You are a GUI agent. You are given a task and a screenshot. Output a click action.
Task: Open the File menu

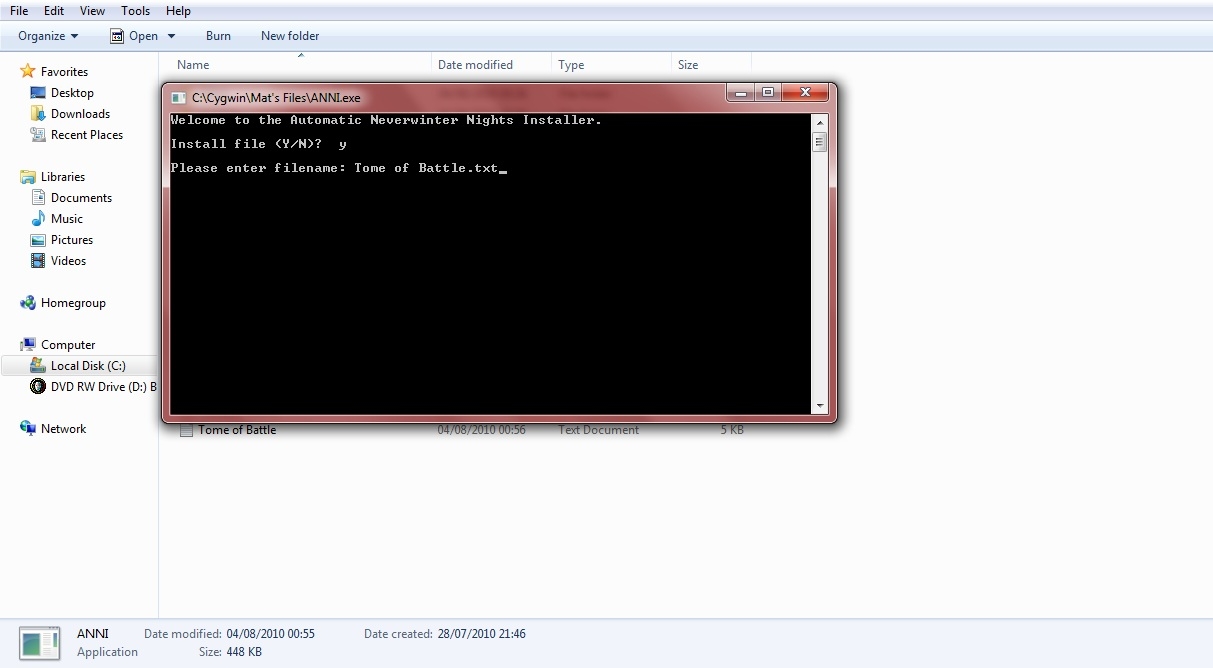[x=19, y=11]
